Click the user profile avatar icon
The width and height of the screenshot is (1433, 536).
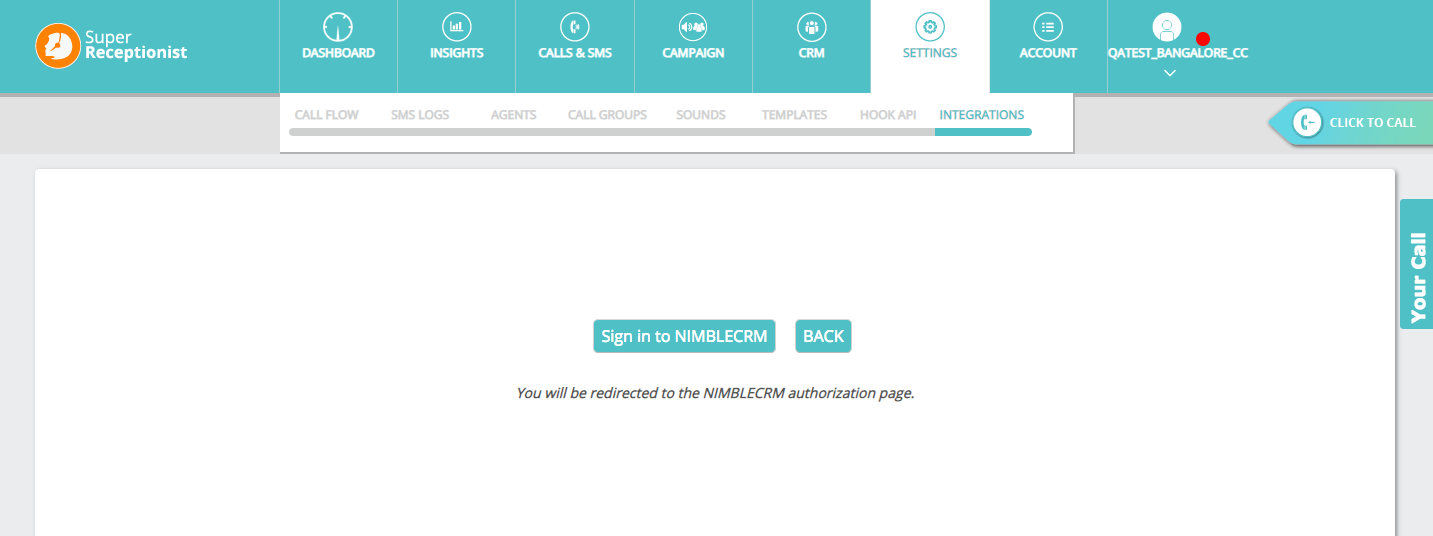point(1167,27)
